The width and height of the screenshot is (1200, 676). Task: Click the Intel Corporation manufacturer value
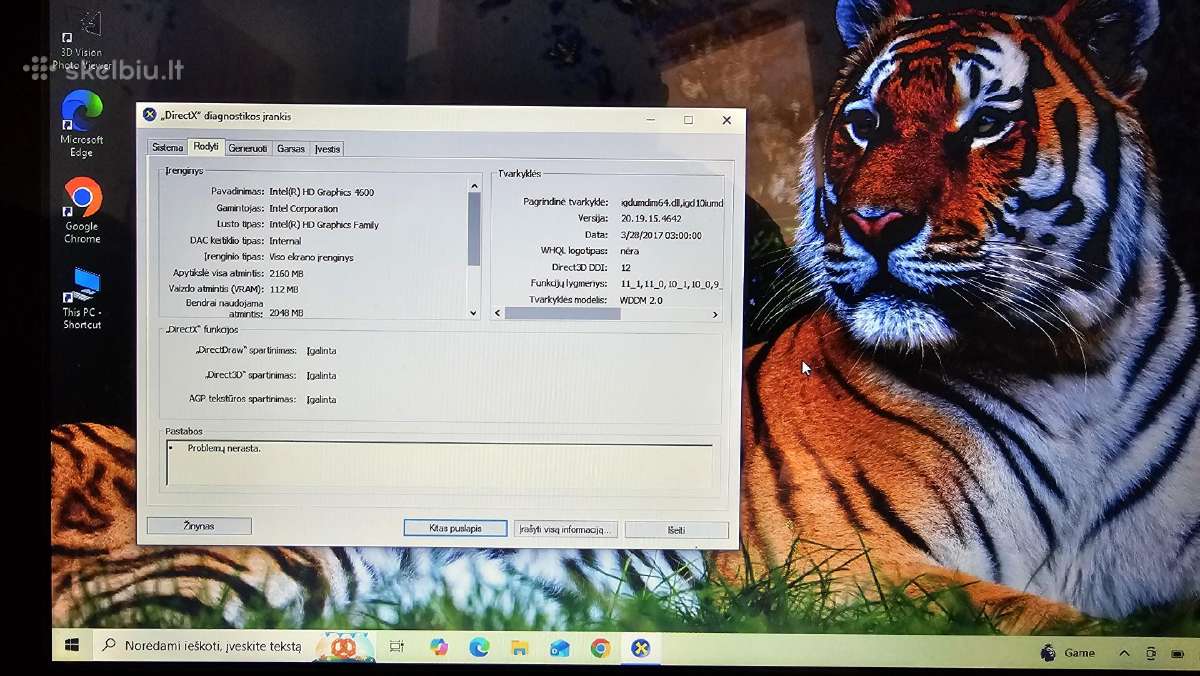click(x=304, y=208)
